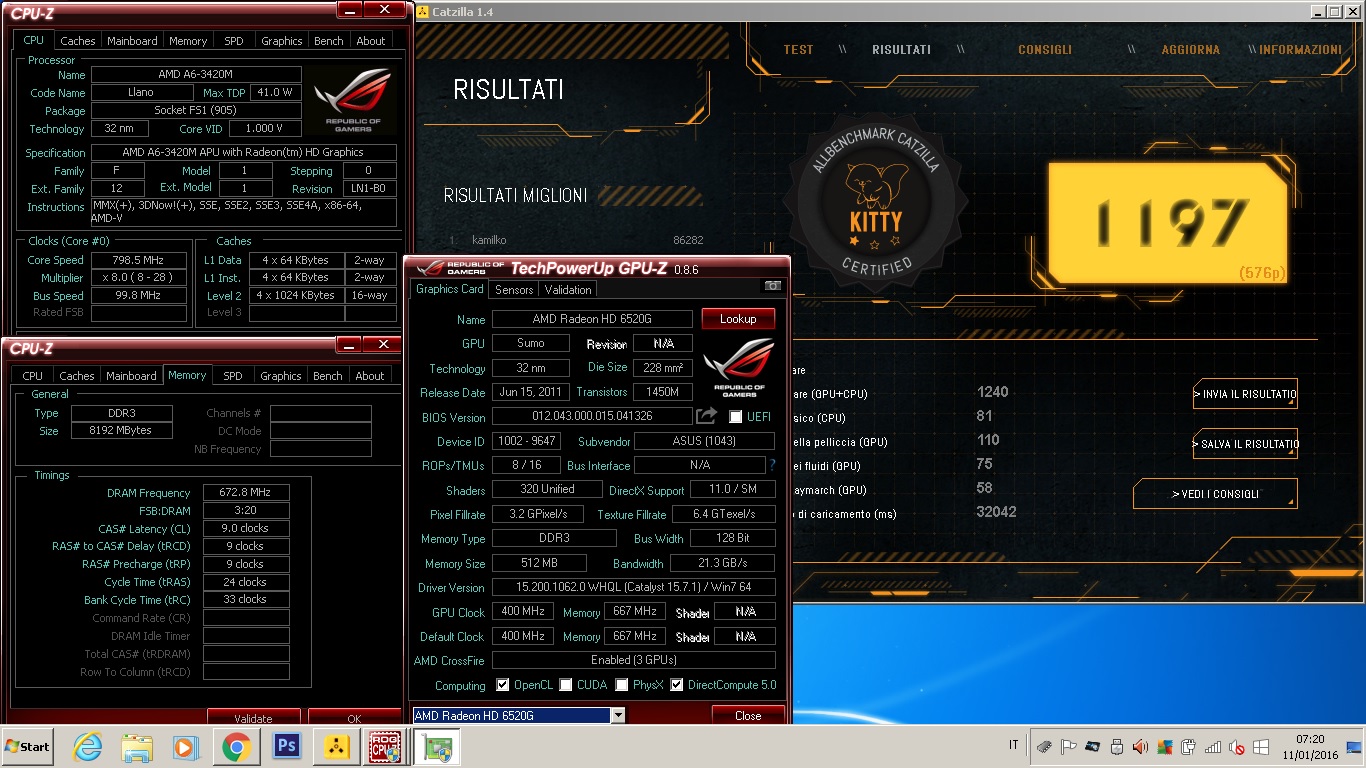The height and width of the screenshot is (768, 1366).
Task: Toggle the OpenCL checkbox
Action: 503,685
